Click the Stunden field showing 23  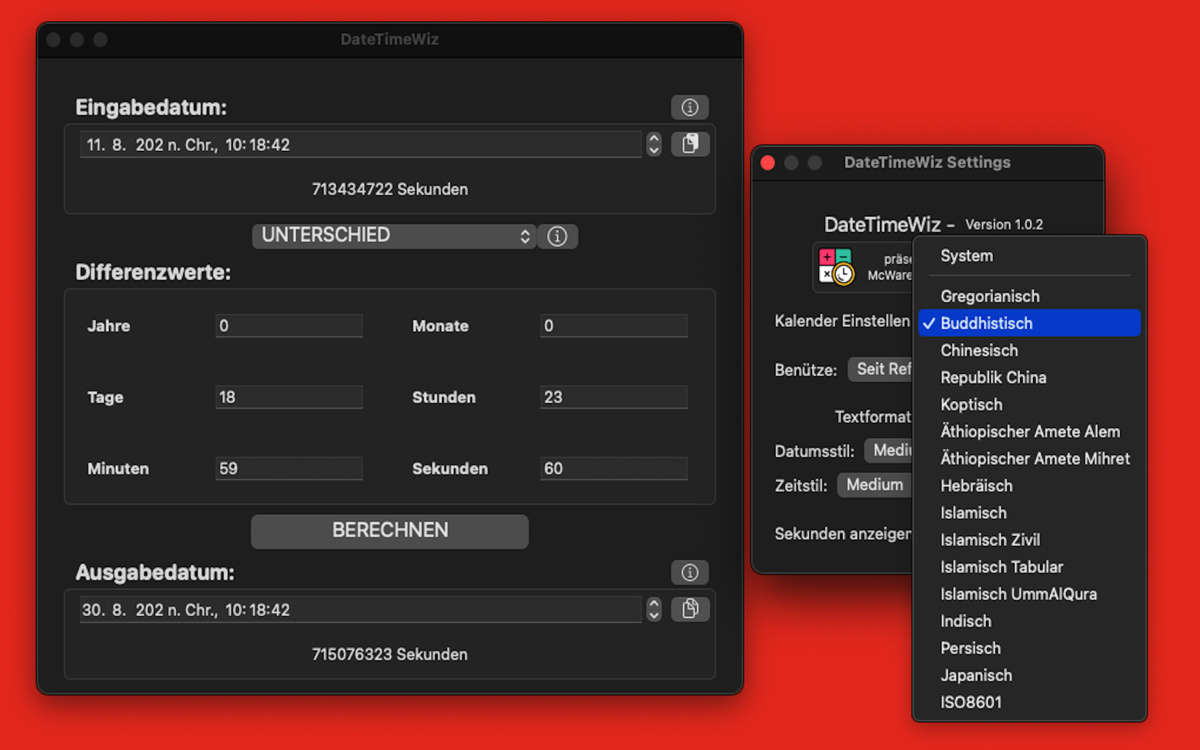pos(614,397)
